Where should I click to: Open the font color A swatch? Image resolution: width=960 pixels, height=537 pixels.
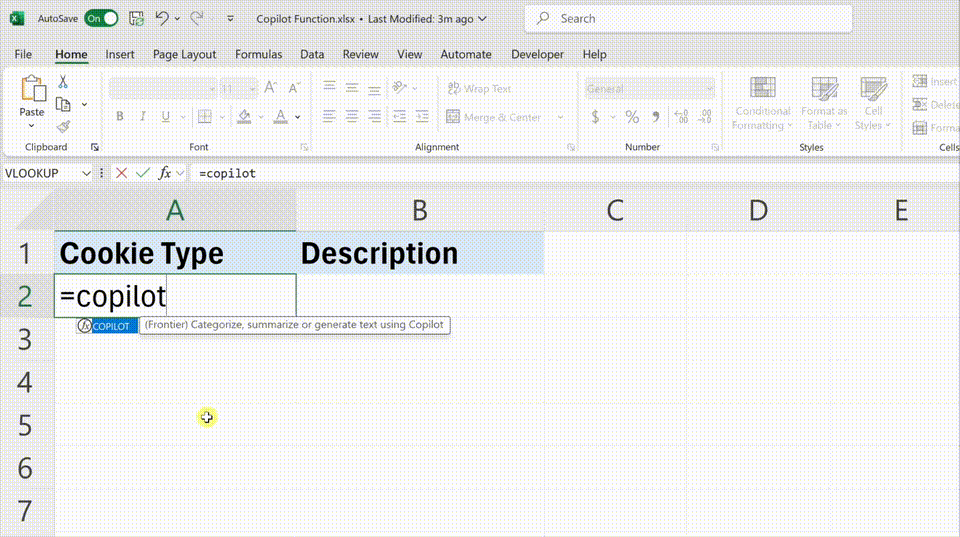(280, 116)
